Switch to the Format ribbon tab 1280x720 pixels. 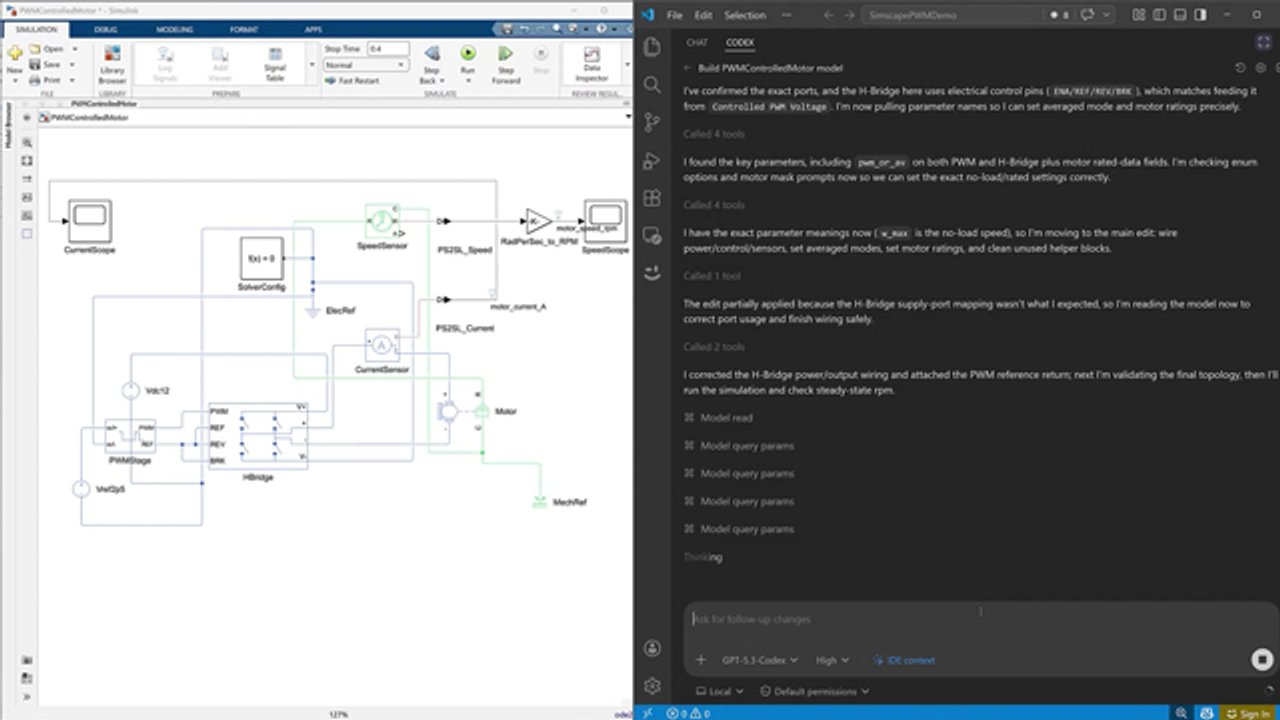243,30
